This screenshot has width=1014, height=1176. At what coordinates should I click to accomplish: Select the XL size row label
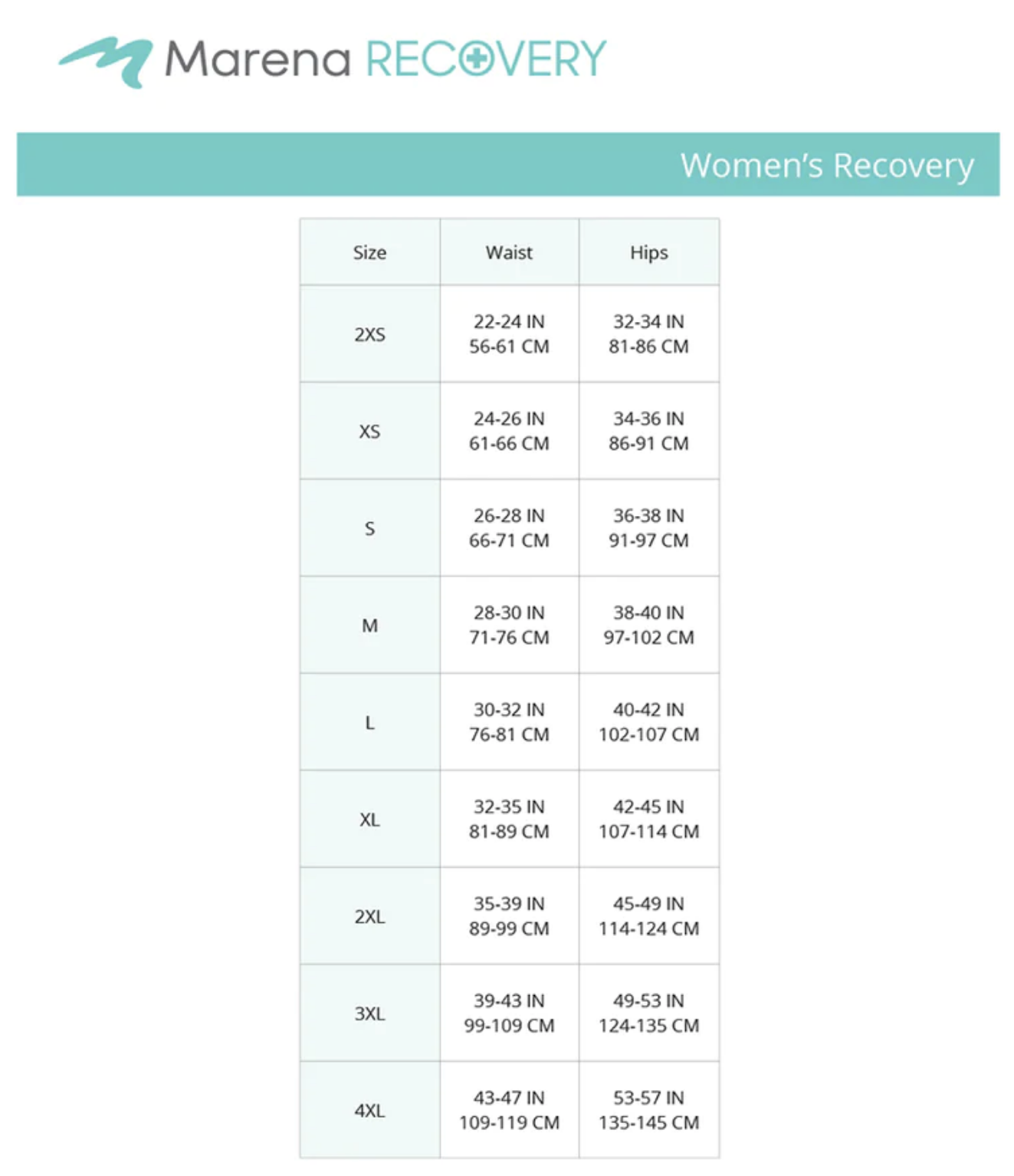click(369, 820)
